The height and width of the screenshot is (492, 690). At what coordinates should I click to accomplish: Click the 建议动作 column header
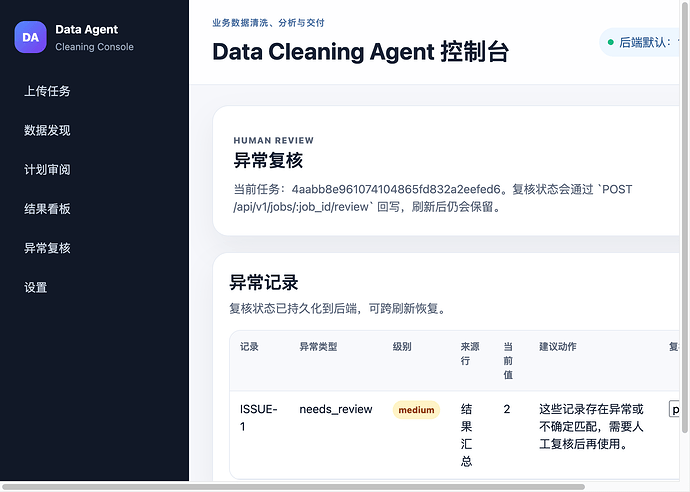(x=558, y=347)
